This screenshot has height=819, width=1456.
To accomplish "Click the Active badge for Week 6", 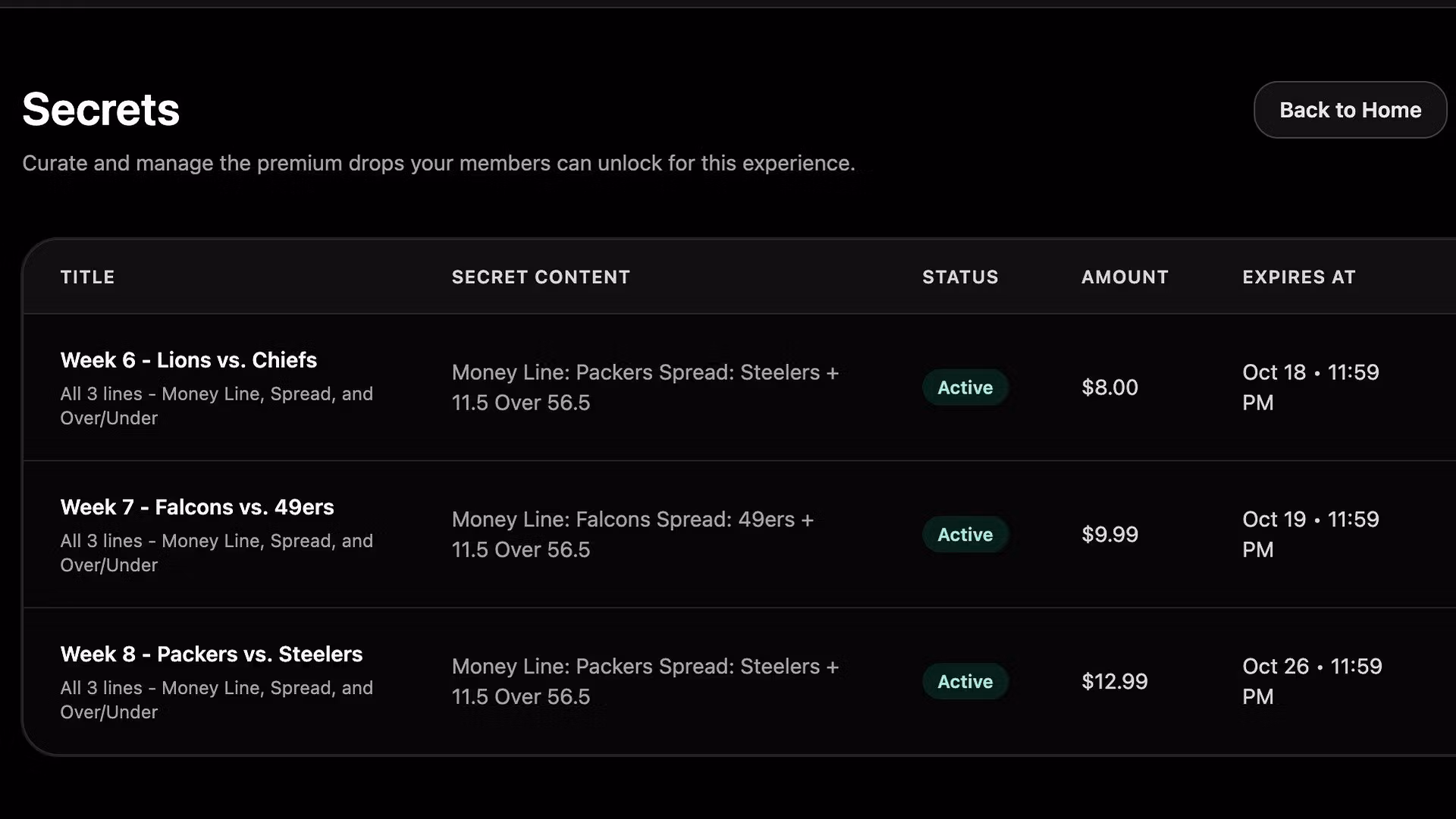I will pyautogui.click(x=965, y=388).
